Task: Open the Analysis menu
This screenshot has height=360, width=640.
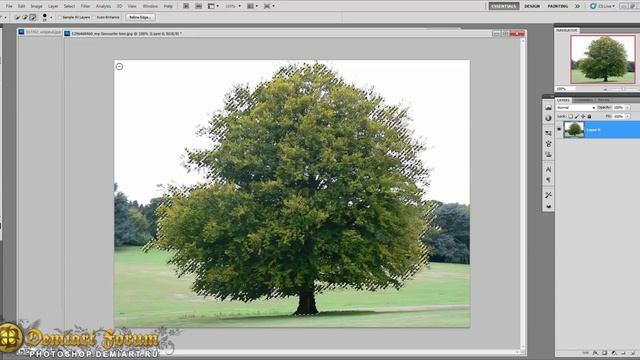Action: (x=103, y=6)
